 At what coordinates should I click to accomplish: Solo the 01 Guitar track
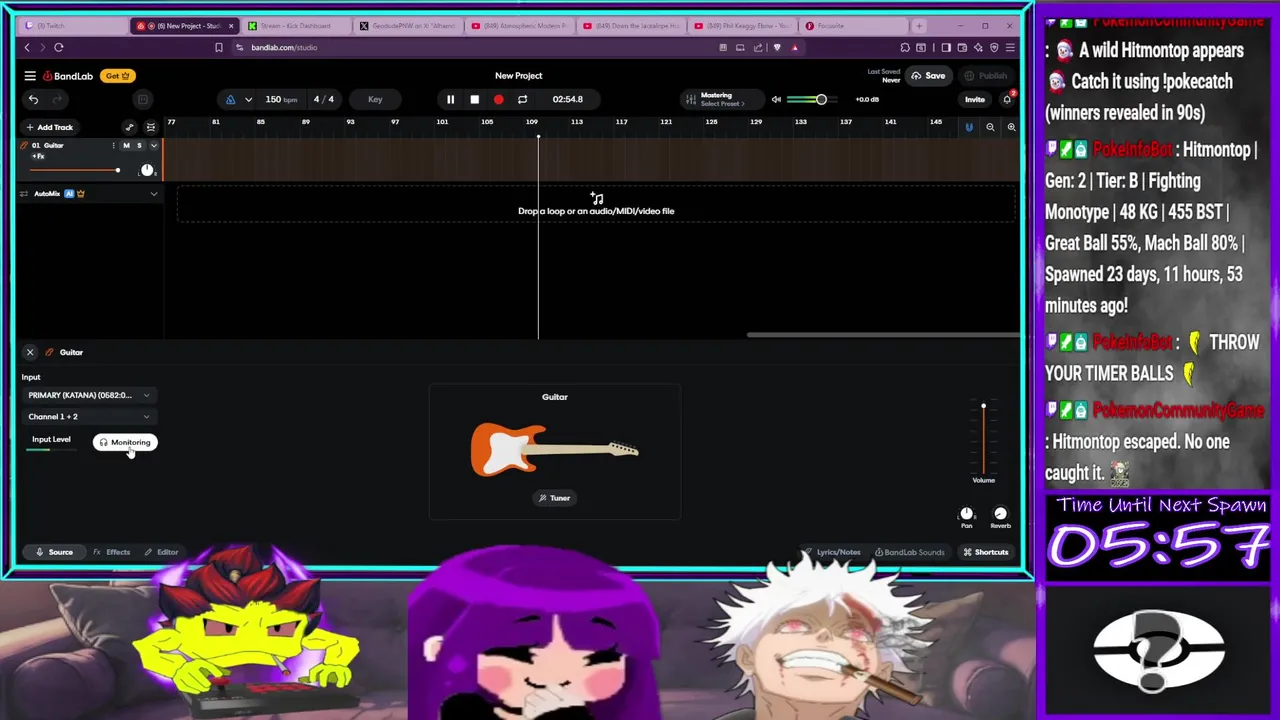pos(139,146)
